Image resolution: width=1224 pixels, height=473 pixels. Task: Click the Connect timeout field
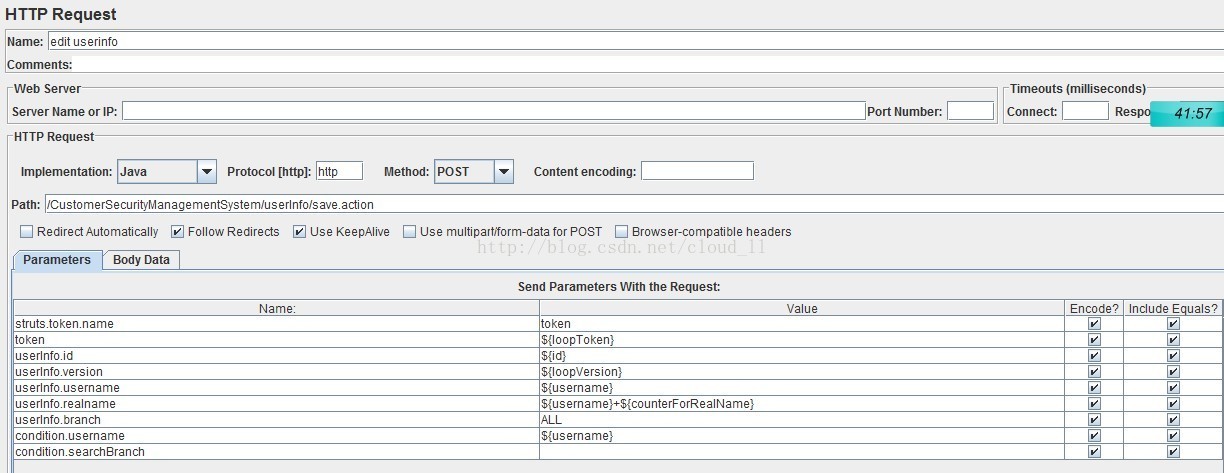1085,111
